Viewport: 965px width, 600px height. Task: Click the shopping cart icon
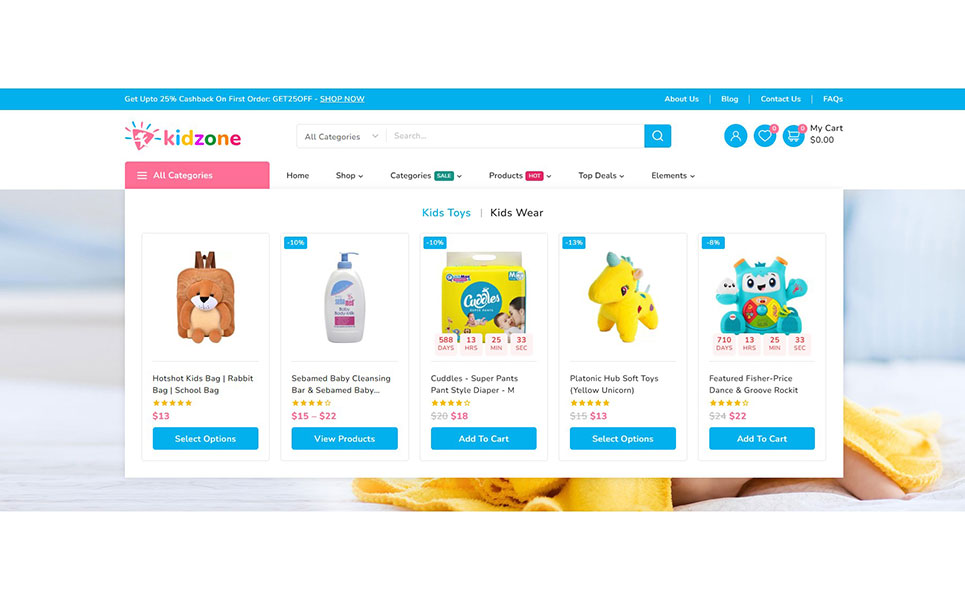[793, 136]
